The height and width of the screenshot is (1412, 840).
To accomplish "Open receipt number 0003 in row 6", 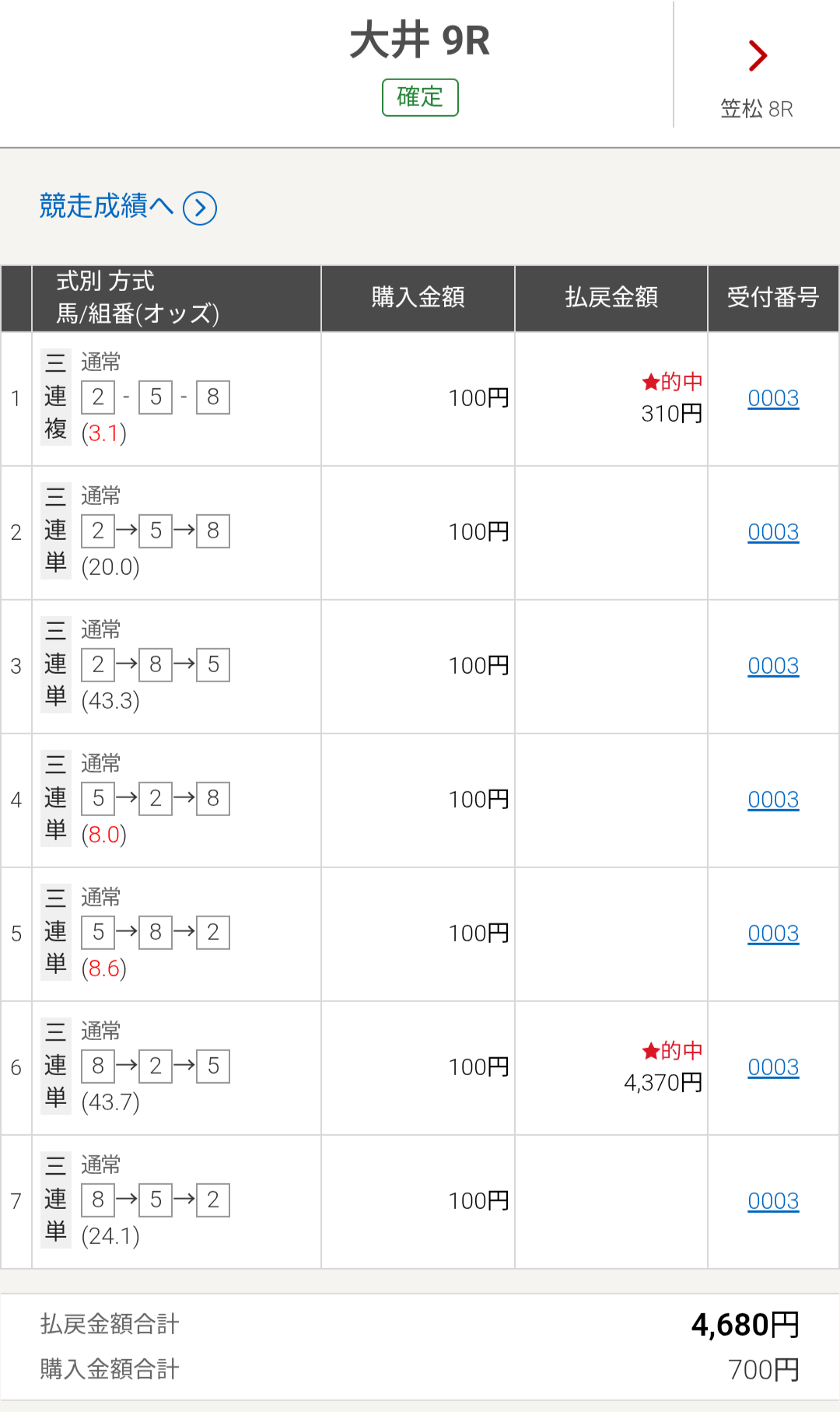I will pos(773,1067).
